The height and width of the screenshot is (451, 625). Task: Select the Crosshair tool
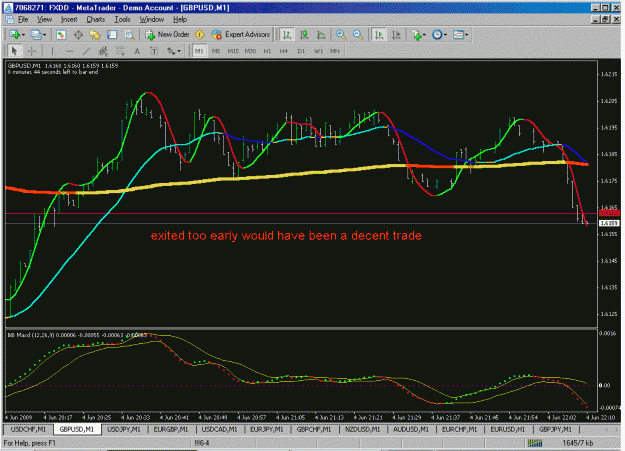[x=31, y=51]
